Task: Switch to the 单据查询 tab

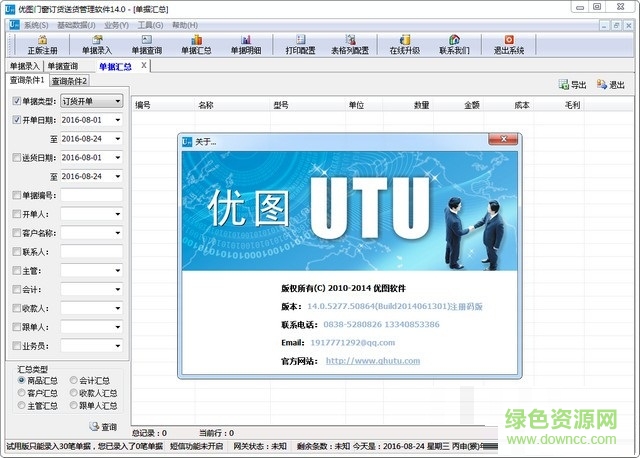Action: point(63,66)
